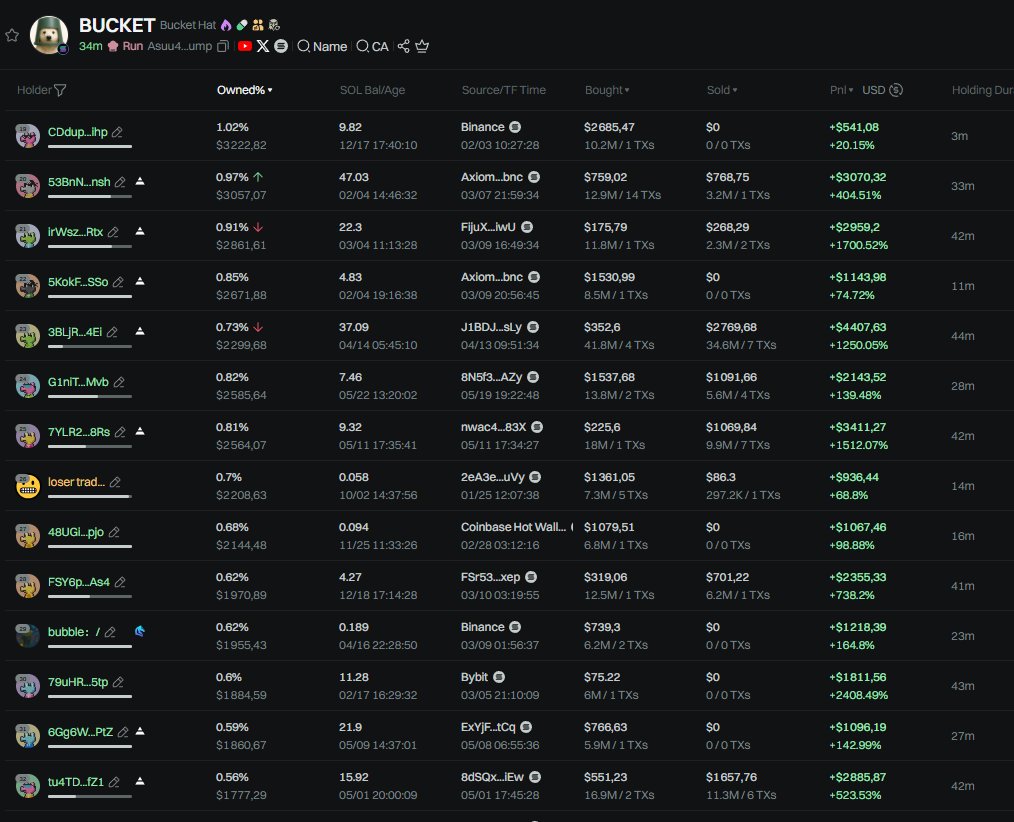Open holder G1niT...Mvb wallet
The height and width of the screenshot is (822, 1014).
tap(78, 382)
